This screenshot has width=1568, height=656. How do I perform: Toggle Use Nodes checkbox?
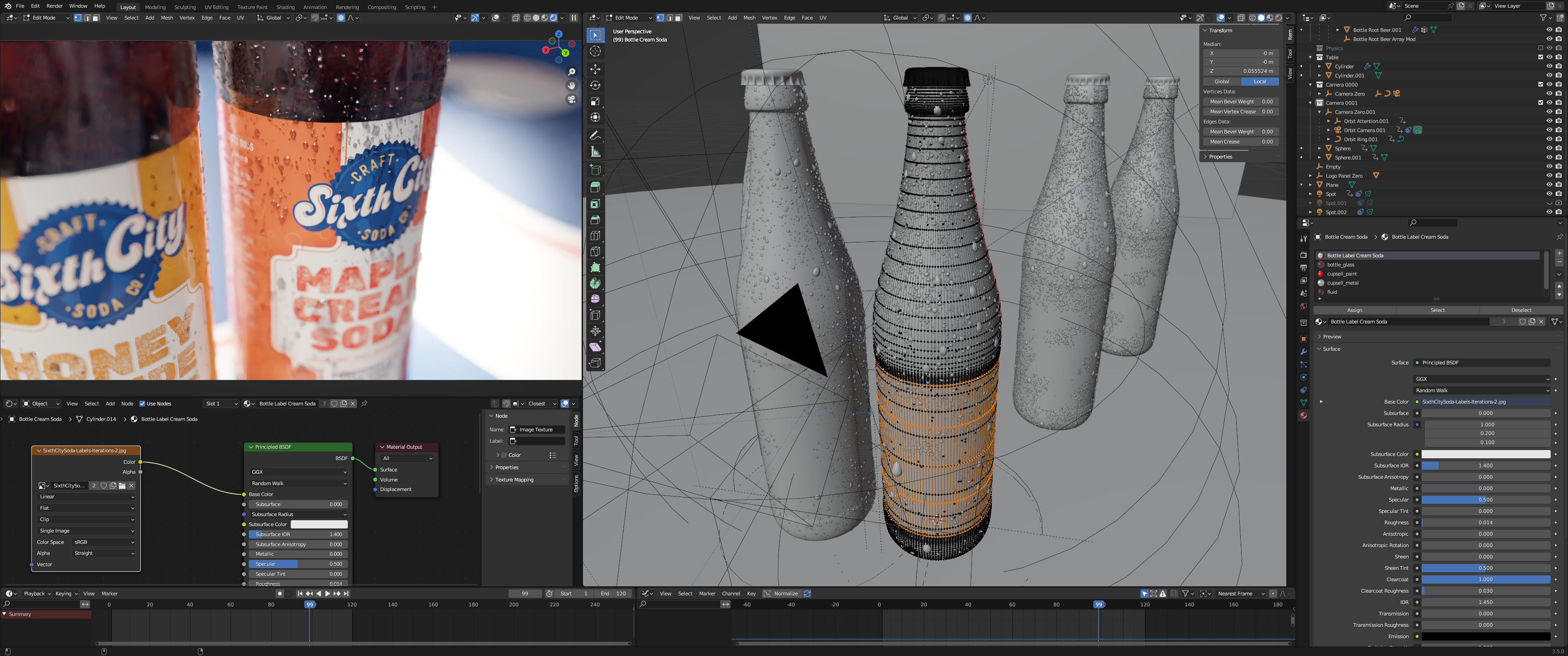tap(142, 404)
